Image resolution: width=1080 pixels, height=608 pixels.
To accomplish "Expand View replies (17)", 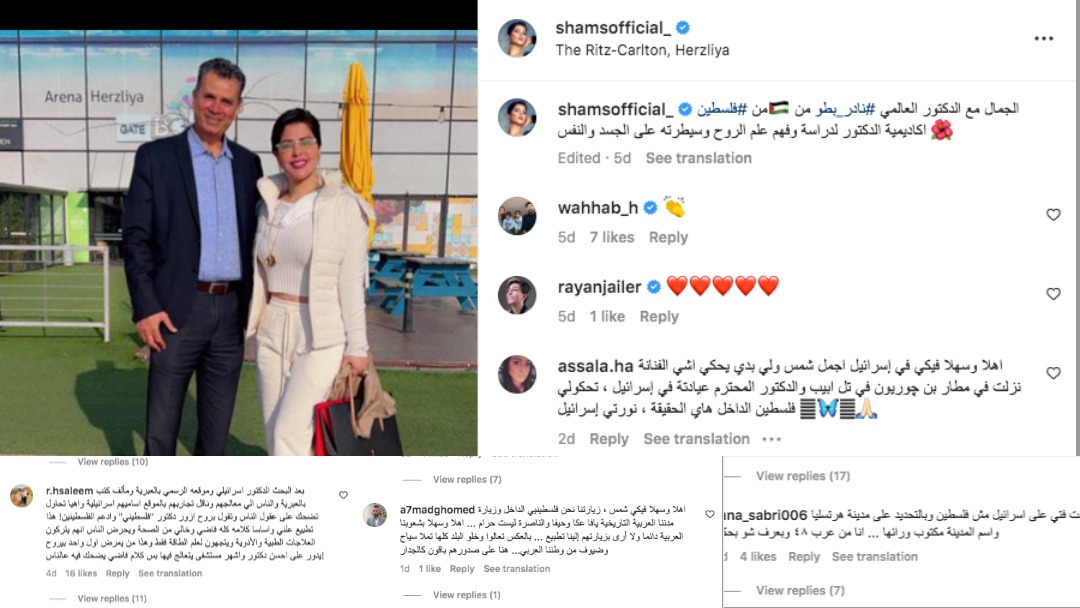I will (802, 476).
